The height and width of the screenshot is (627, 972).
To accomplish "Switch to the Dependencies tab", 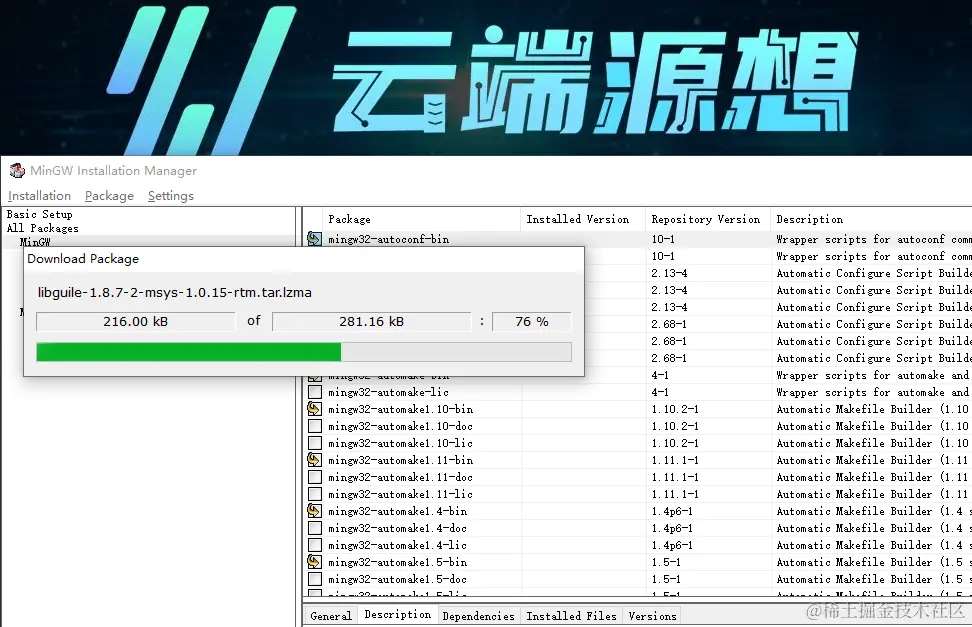I will click(x=478, y=616).
